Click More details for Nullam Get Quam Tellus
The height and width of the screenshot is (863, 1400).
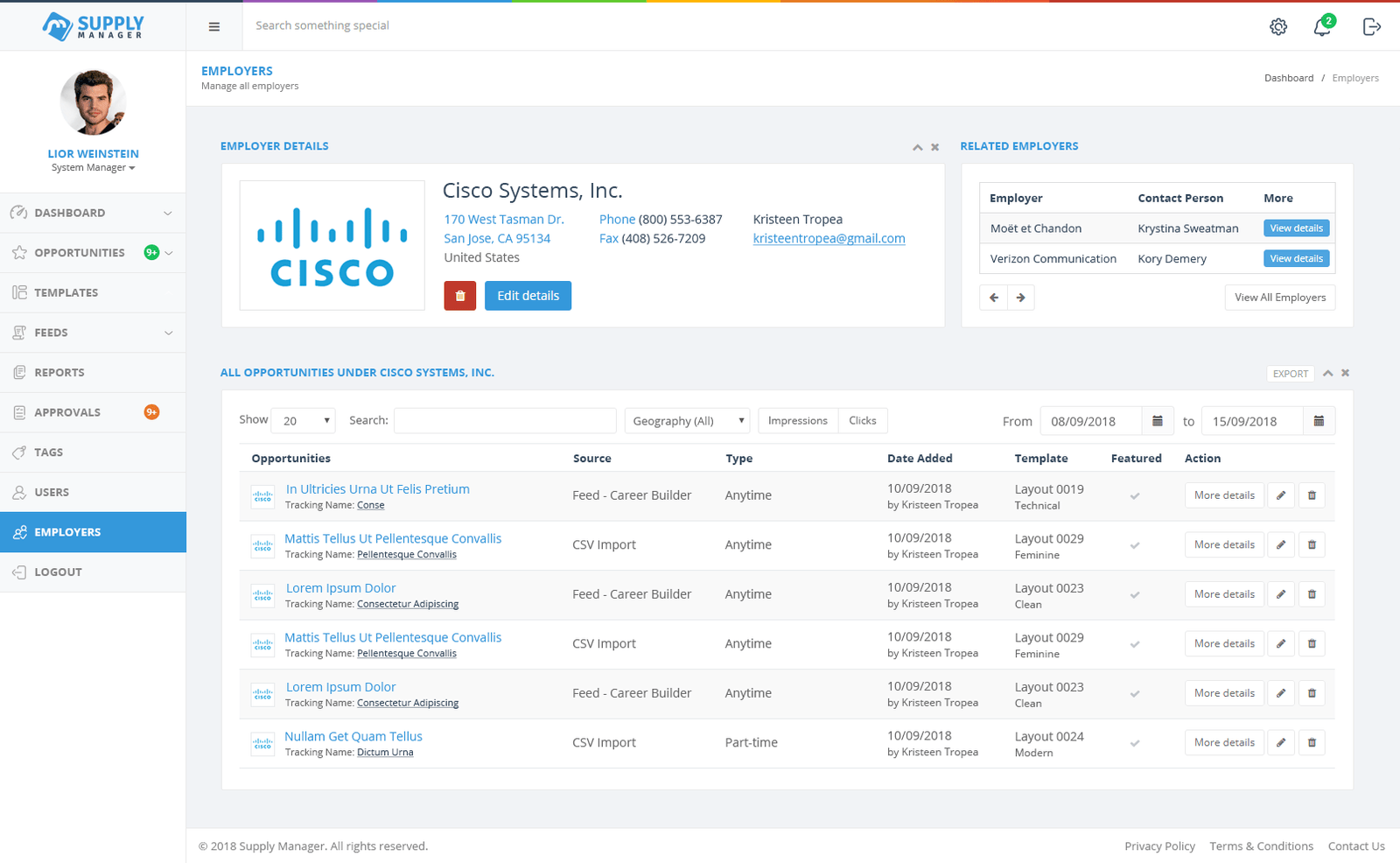pyautogui.click(x=1224, y=742)
